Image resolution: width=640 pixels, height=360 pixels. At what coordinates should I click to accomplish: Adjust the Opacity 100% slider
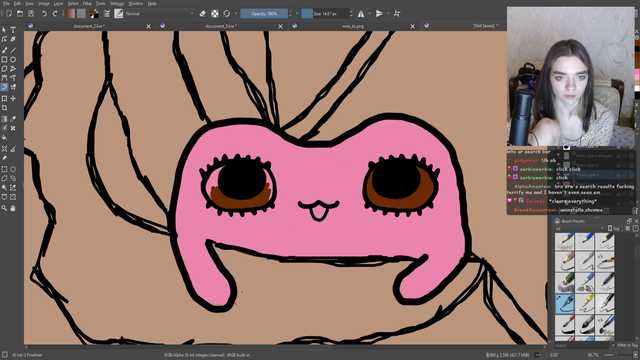[x=264, y=13]
